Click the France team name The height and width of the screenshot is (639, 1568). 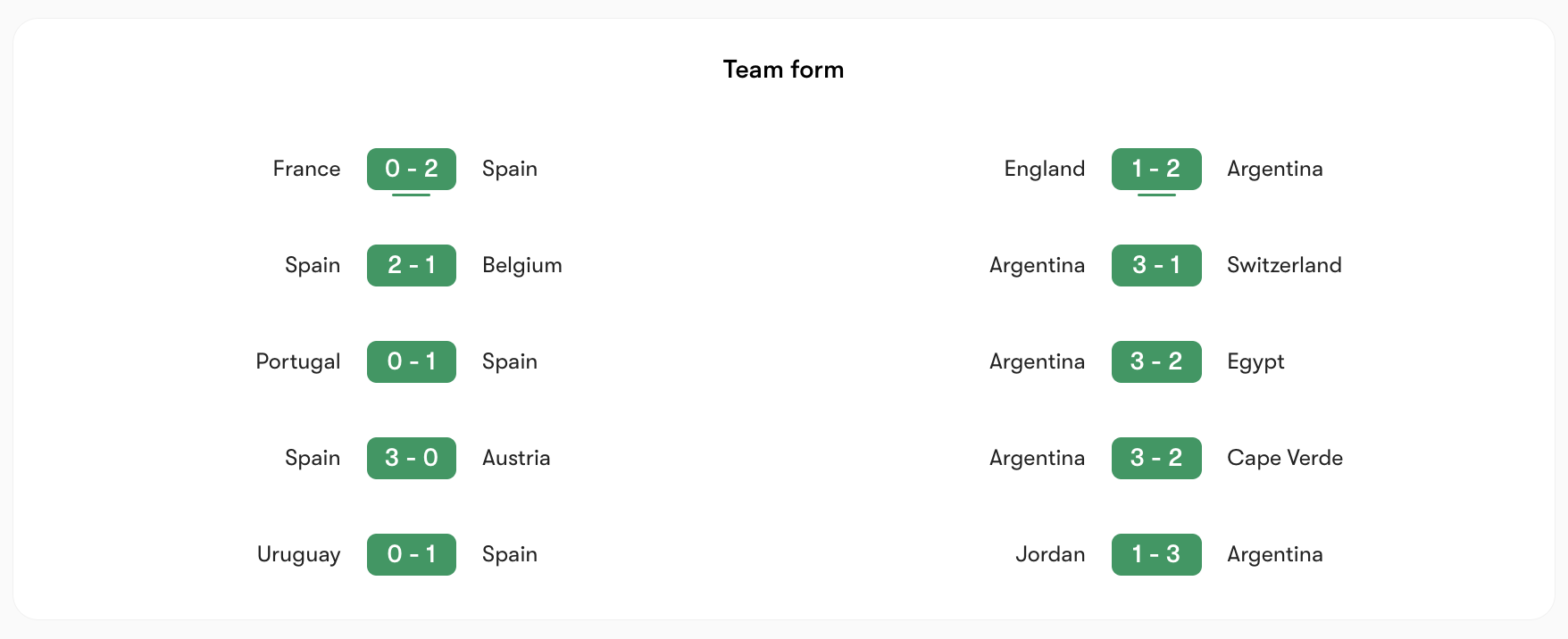(x=306, y=169)
